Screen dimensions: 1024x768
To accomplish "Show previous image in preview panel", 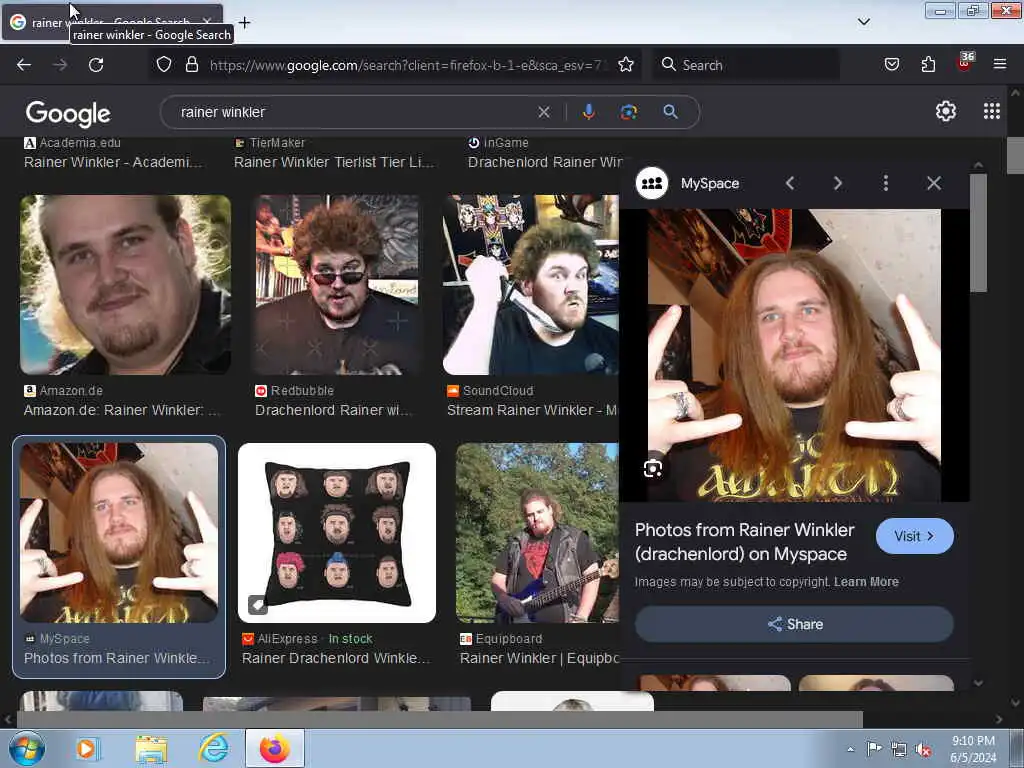I will coord(790,184).
